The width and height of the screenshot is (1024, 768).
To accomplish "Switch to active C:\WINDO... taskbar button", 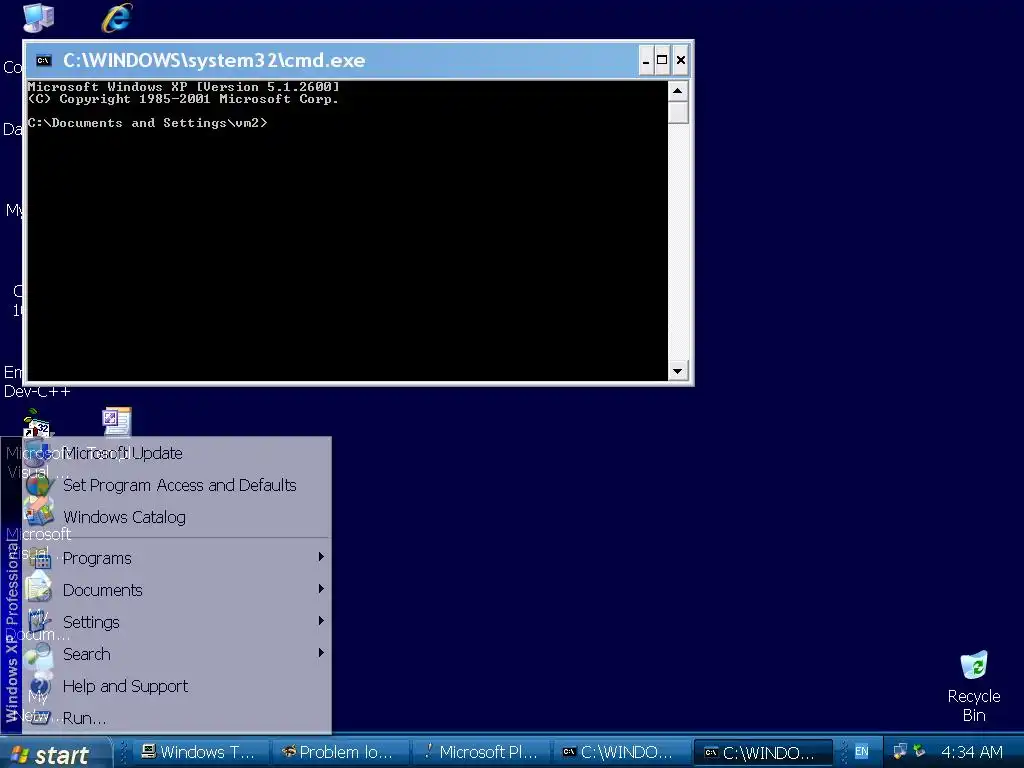I will [763, 752].
